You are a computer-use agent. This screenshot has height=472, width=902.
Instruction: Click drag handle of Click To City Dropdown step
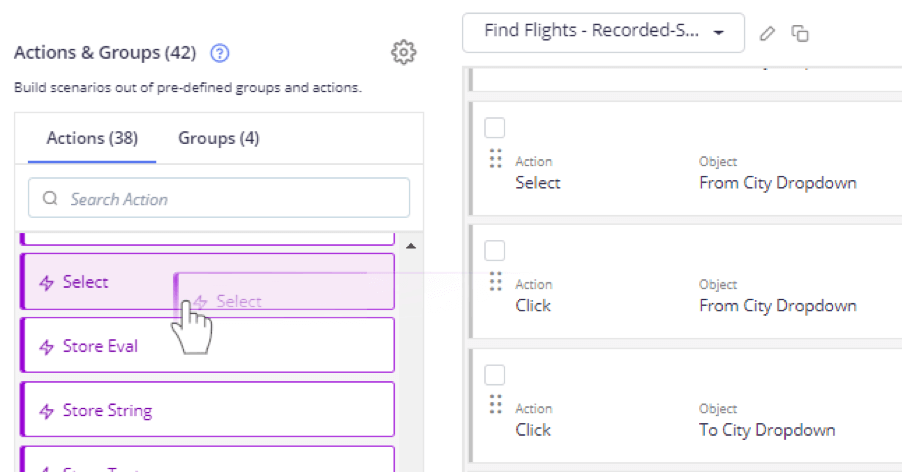495,404
